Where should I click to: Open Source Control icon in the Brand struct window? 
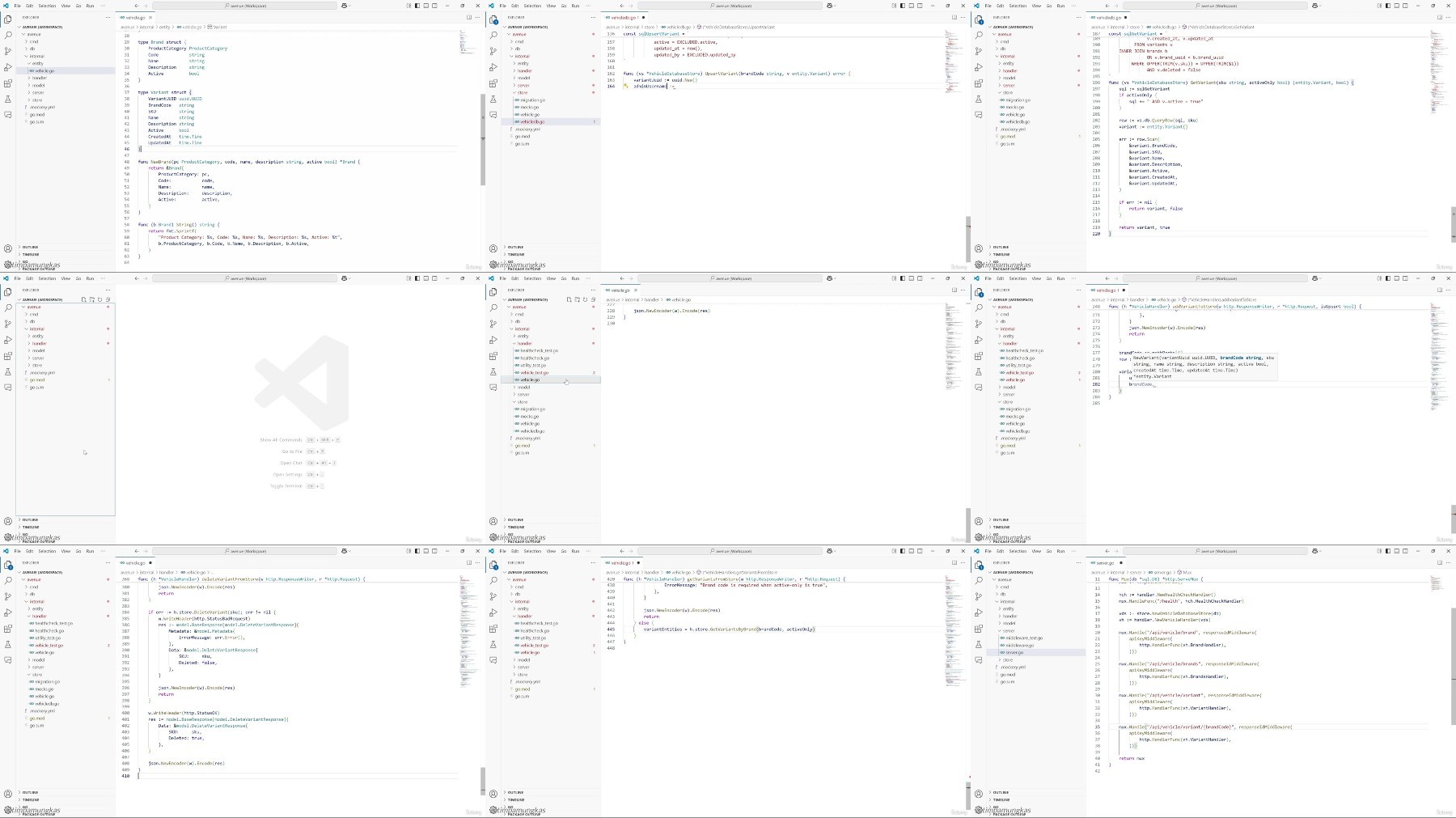8,51
